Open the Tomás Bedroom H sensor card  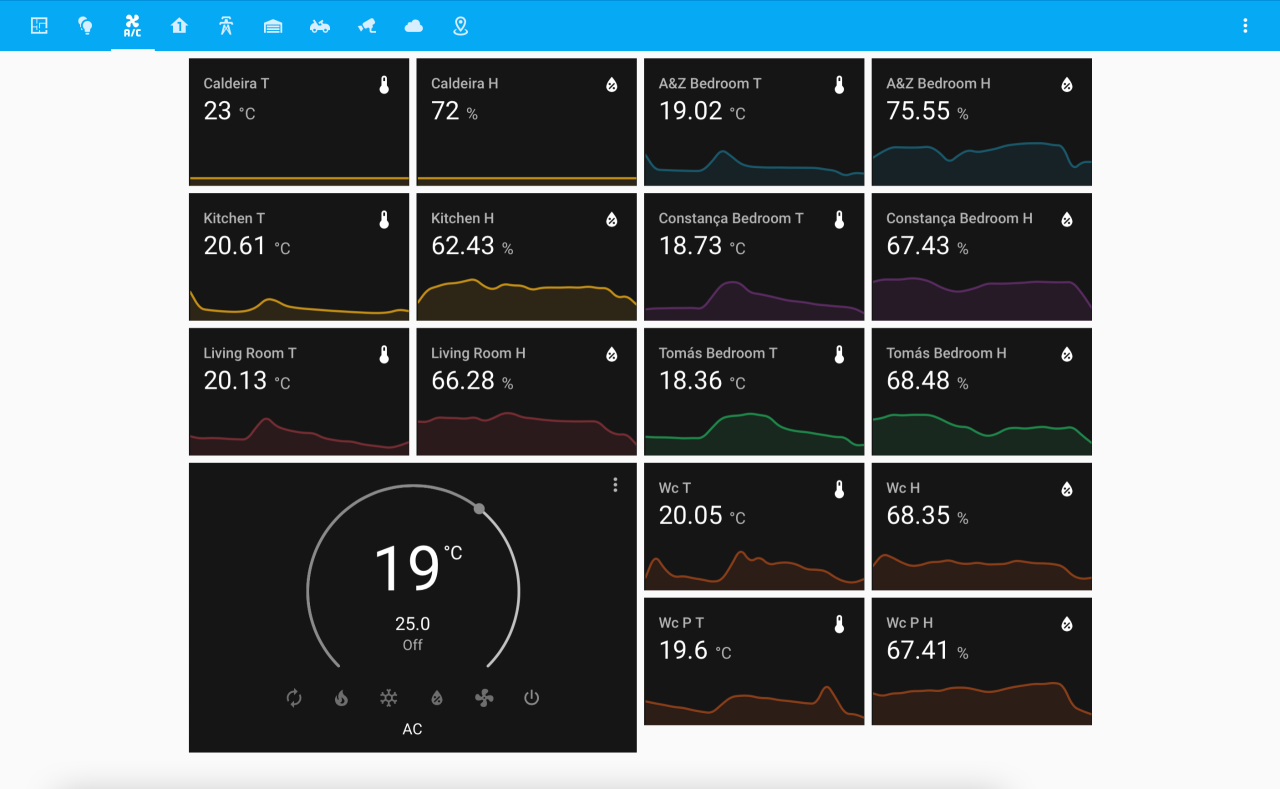pos(982,392)
